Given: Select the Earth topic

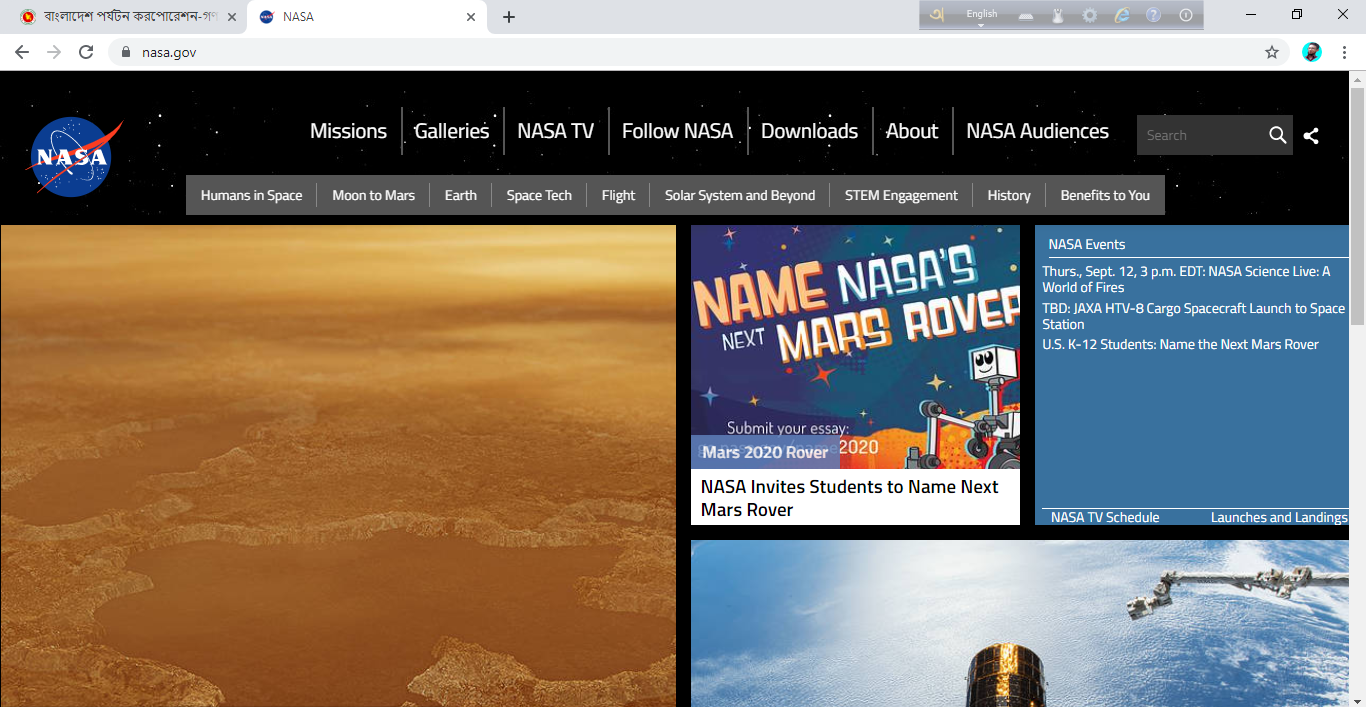Looking at the screenshot, I should pyautogui.click(x=460, y=195).
